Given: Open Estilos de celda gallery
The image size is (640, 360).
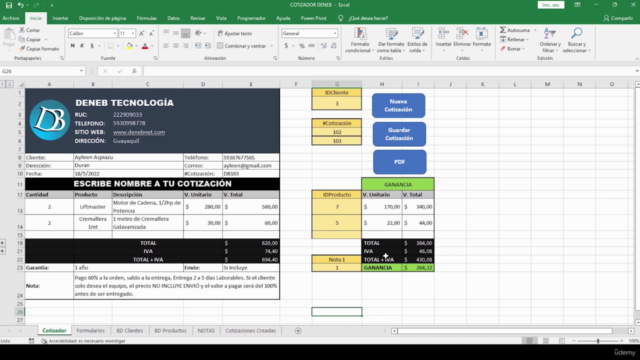Looking at the screenshot, I should click(x=417, y=40).
